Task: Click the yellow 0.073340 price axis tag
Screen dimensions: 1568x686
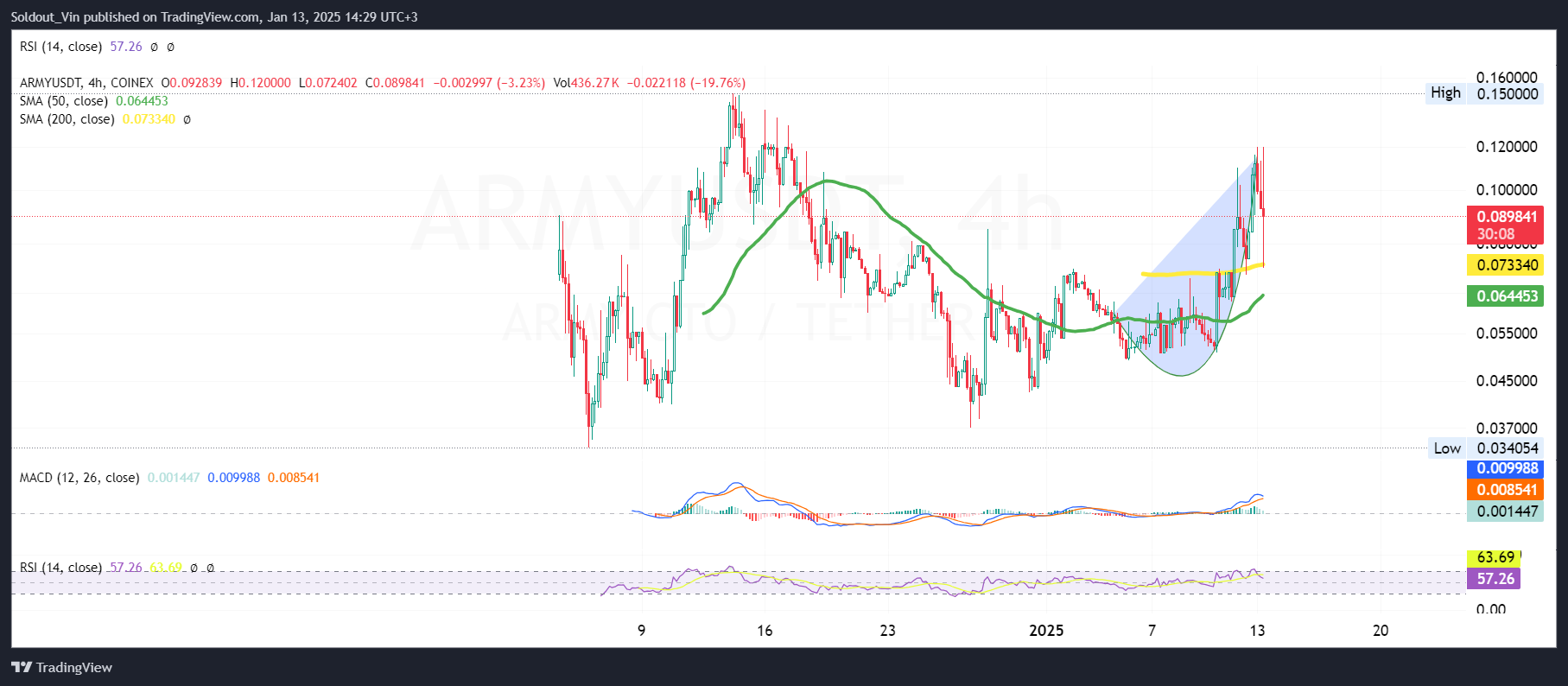Action: click(1506, 265)
